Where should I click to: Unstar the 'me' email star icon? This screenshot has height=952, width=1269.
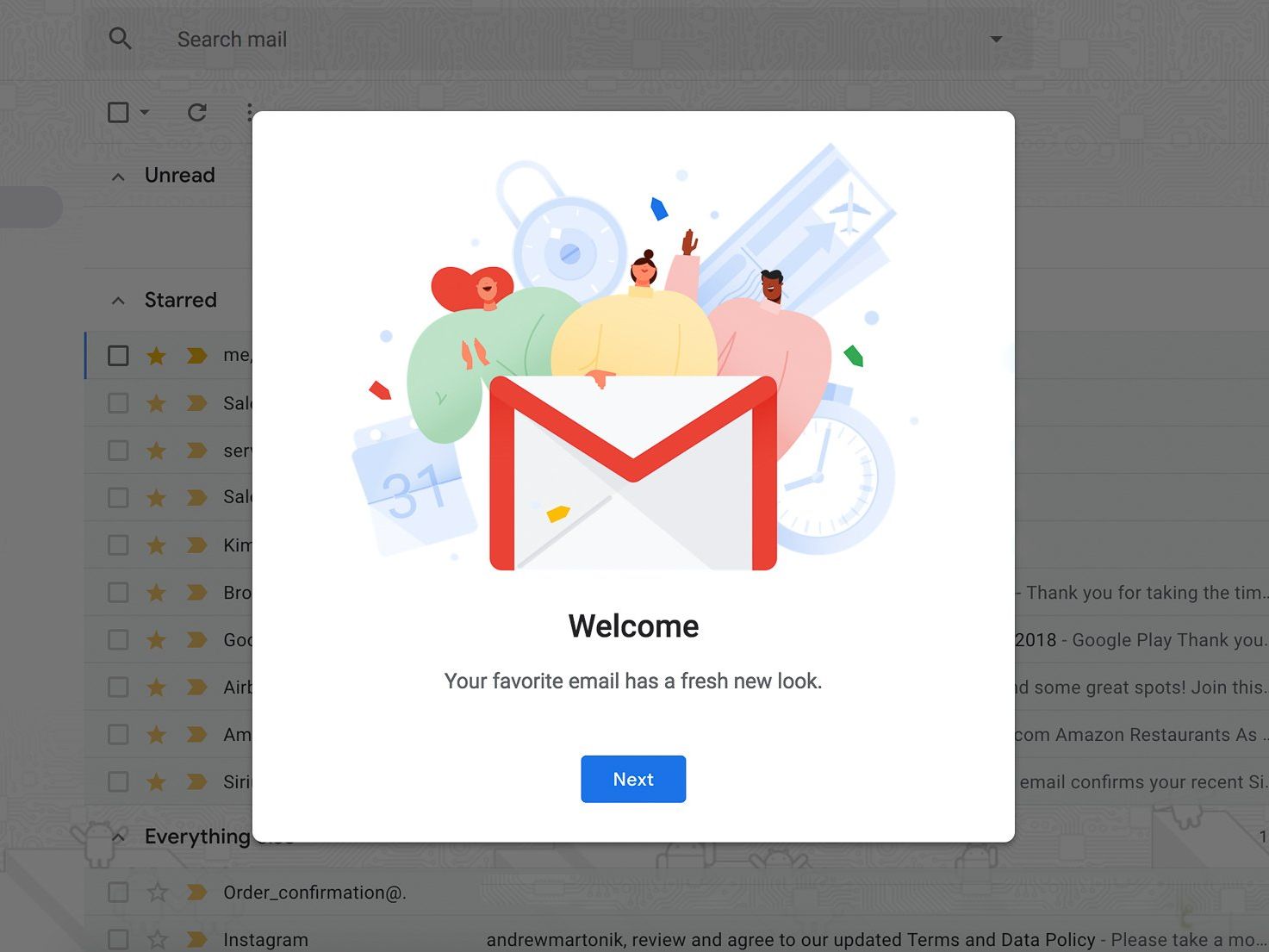pyautogui.click(x=156, y=355)
